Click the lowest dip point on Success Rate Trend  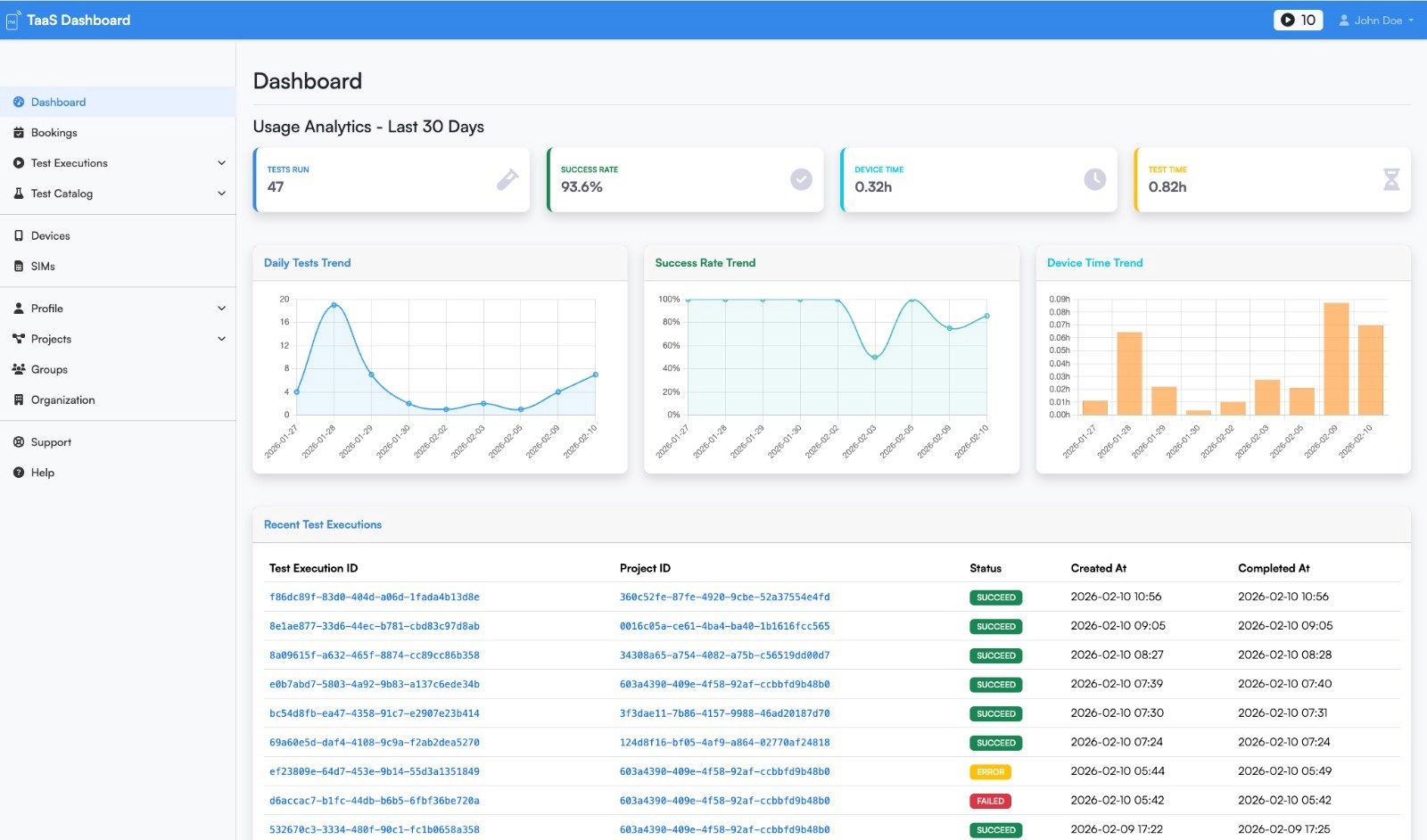tap(875, 358)
